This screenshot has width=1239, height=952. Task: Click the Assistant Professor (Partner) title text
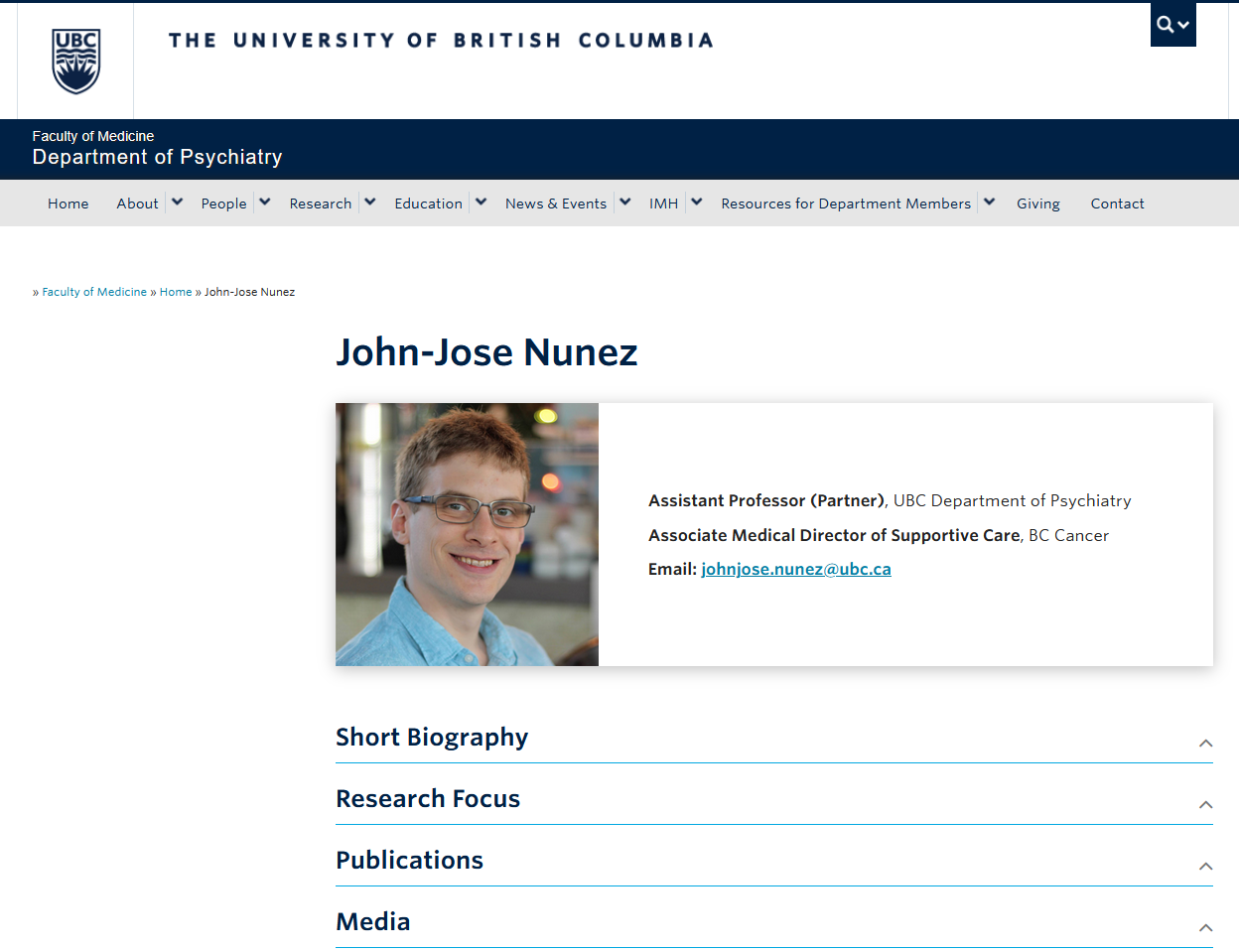pyautogui.click(x=765, y=500)
